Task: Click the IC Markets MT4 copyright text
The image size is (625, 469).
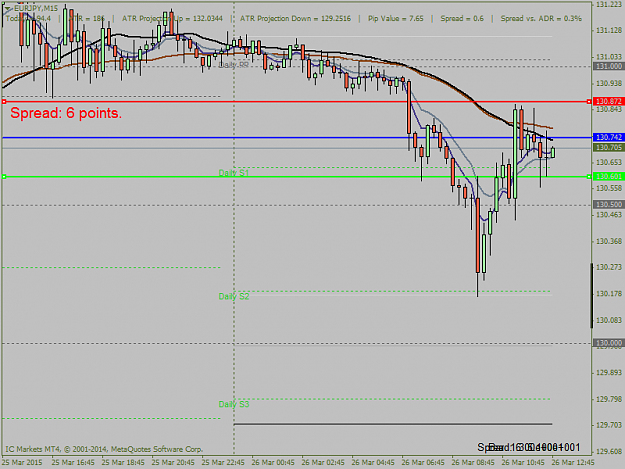Action: click(104, 449)
